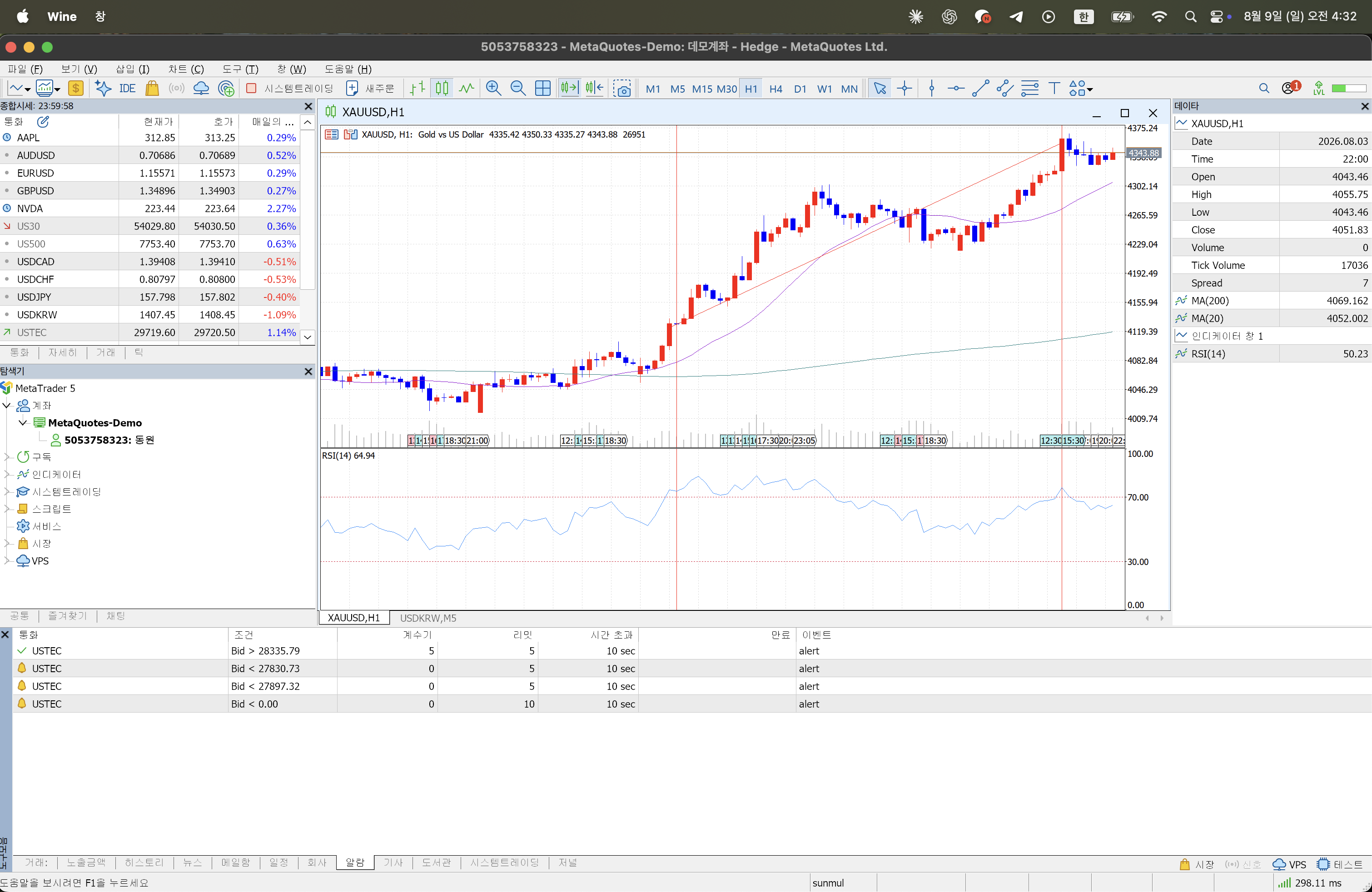Switch to the USDKRW,M5 chart tab

(x=428, y=618)
